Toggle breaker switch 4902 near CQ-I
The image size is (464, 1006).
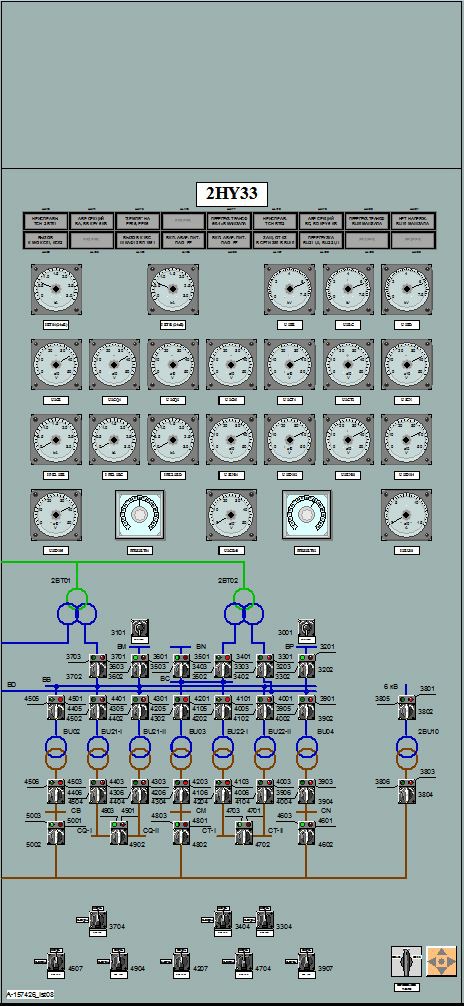click(x=119, y=833)
